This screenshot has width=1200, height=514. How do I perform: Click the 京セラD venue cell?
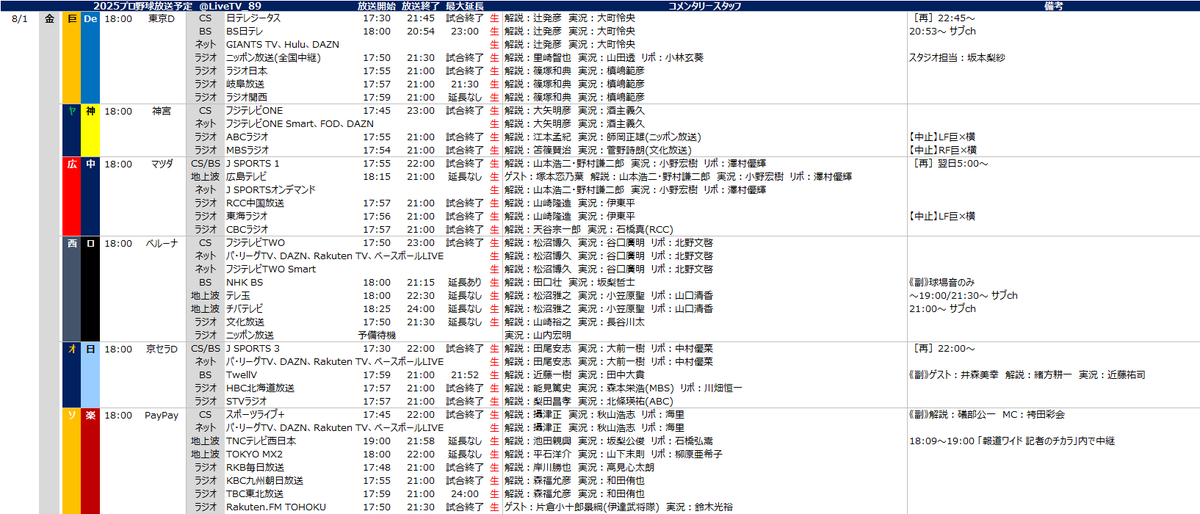tap(162, 348)
